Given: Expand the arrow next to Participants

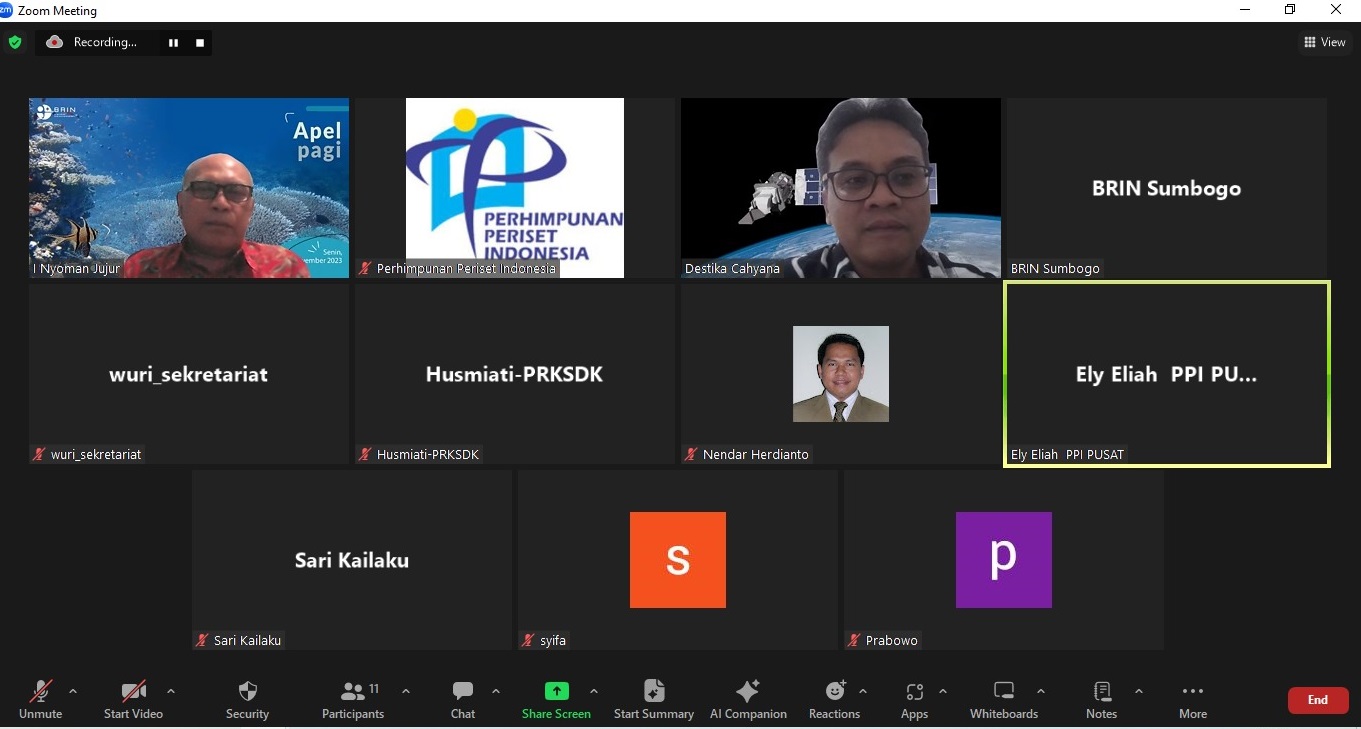Looking at the screenshot, I should pos(405,691).
